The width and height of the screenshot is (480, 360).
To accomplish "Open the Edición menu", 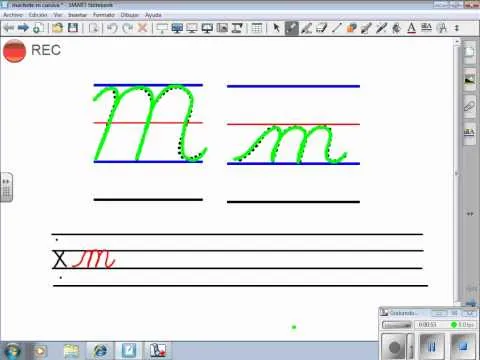I will [38, 15].
